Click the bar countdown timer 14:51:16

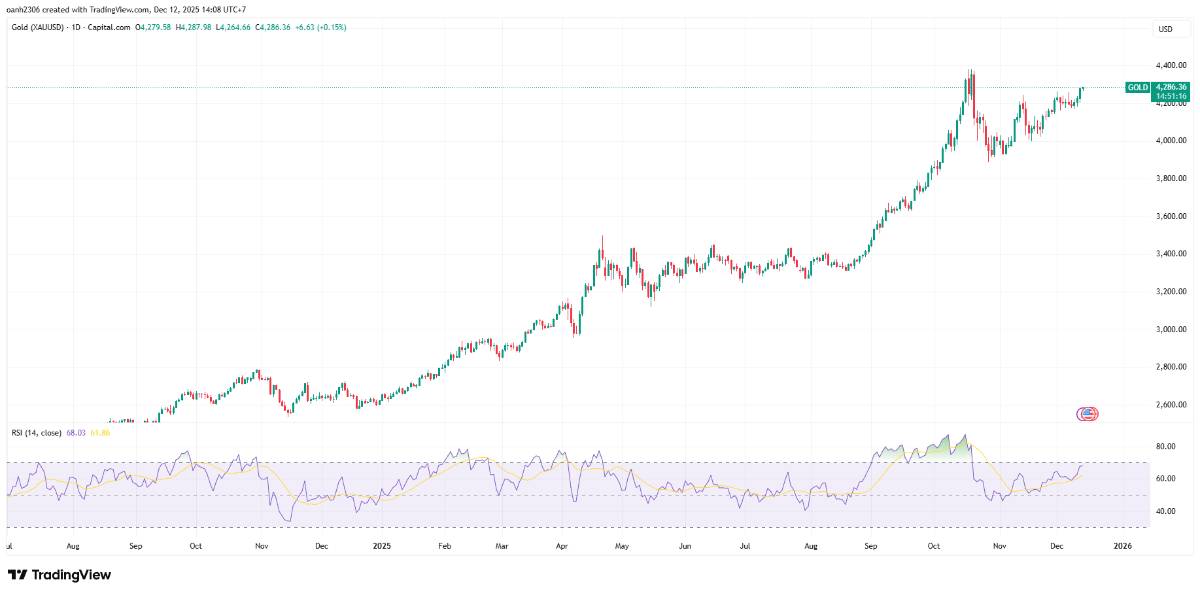click(x=1170, y=96)
